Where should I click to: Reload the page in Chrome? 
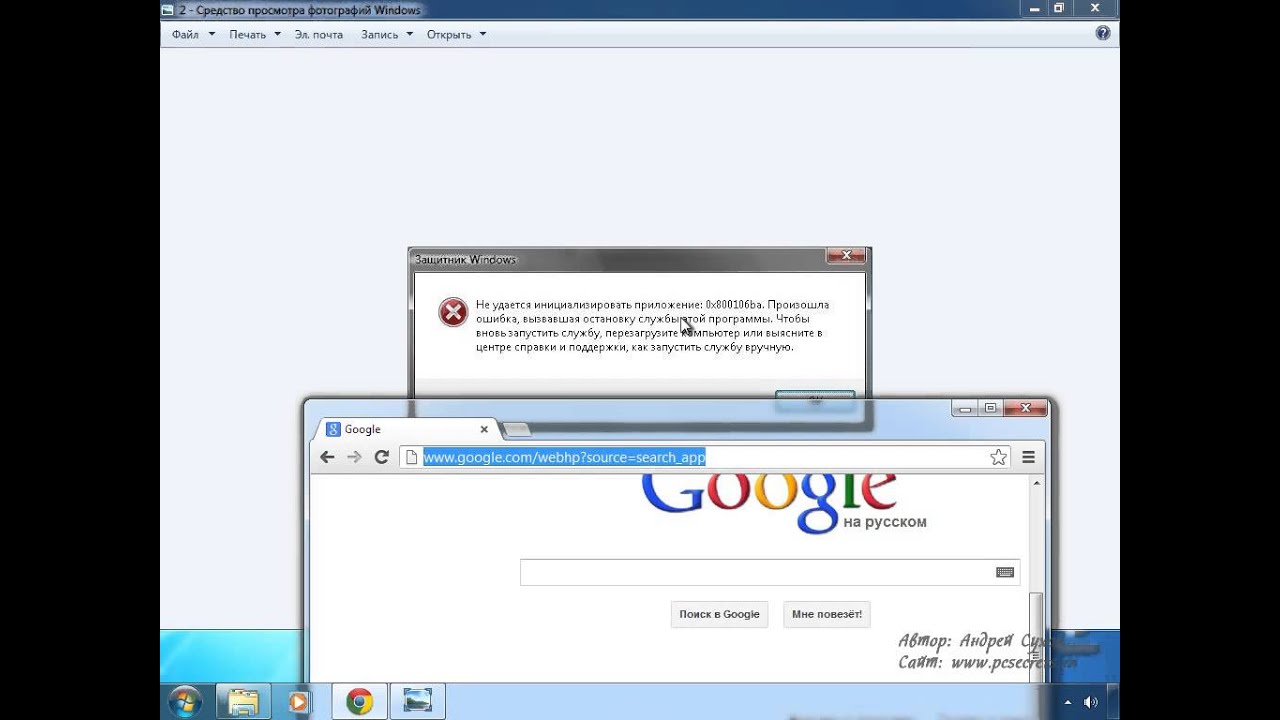[x=381, y=457]
